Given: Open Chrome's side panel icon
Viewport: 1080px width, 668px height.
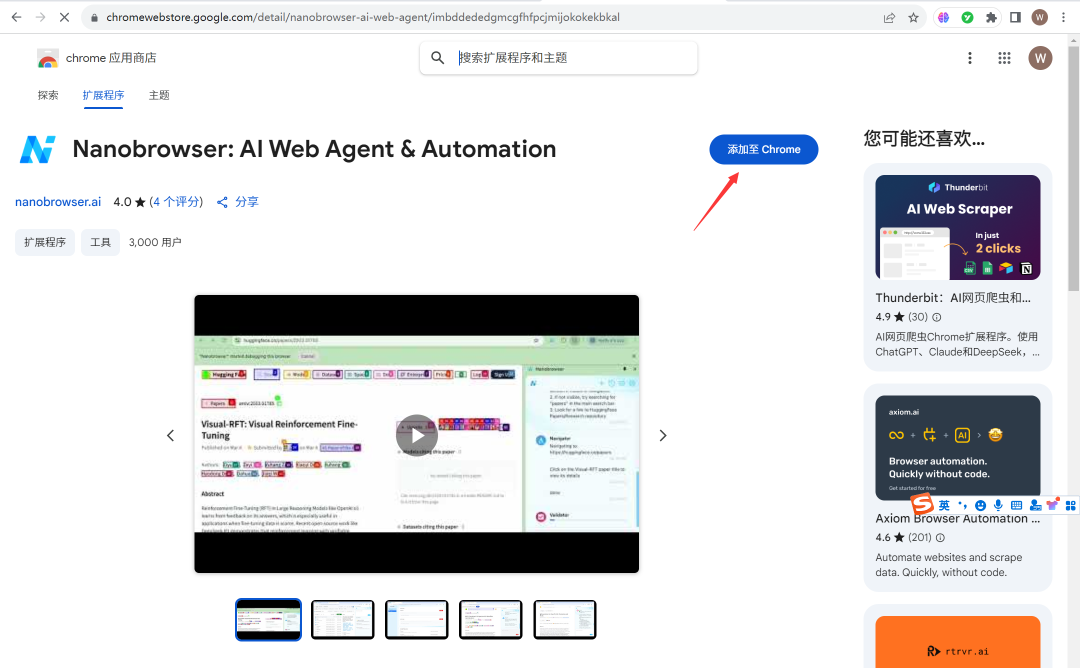Looking at the screenshot, I should coord(1013,17).
